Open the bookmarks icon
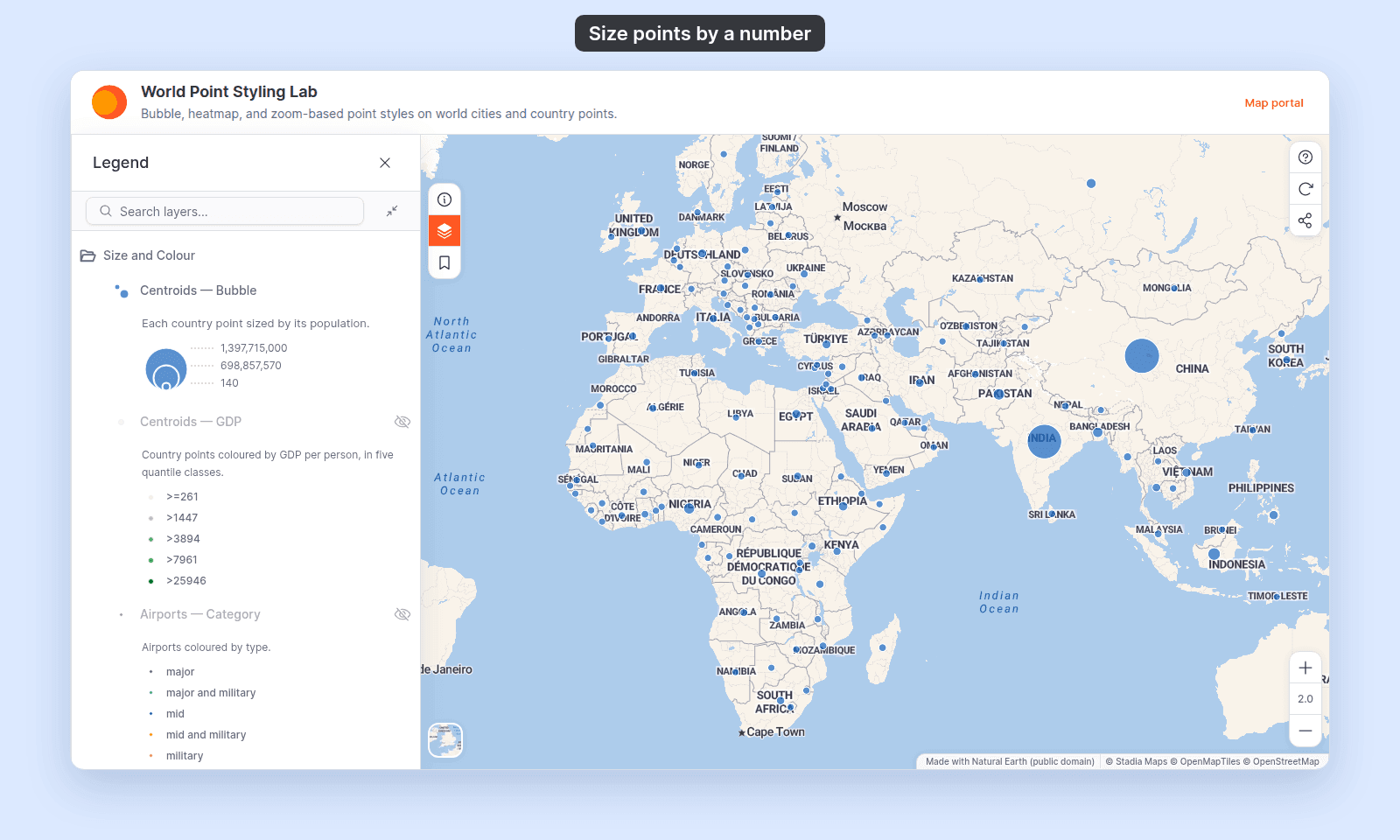 pyautogui.click(x=444, y=262)
